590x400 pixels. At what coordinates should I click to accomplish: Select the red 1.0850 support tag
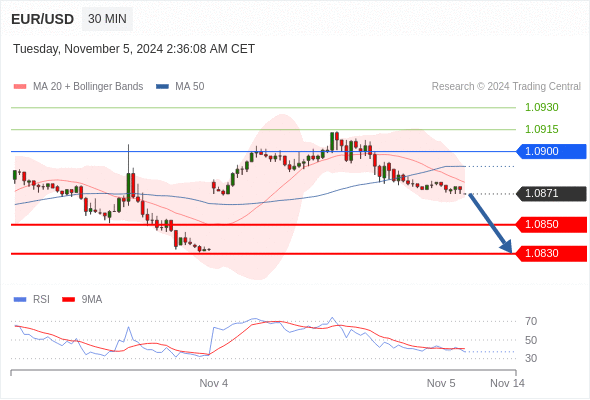[551, 224]
